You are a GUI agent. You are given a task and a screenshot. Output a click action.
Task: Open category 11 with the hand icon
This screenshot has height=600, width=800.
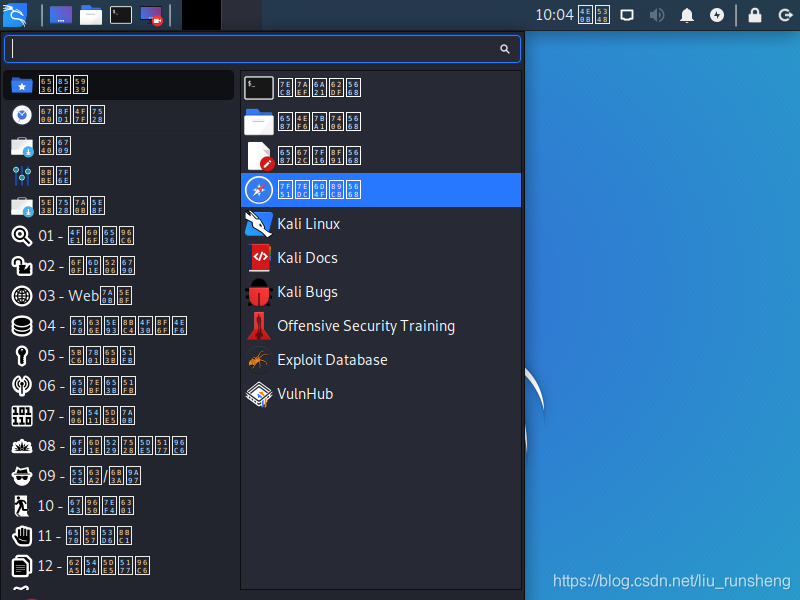point(118,536)
